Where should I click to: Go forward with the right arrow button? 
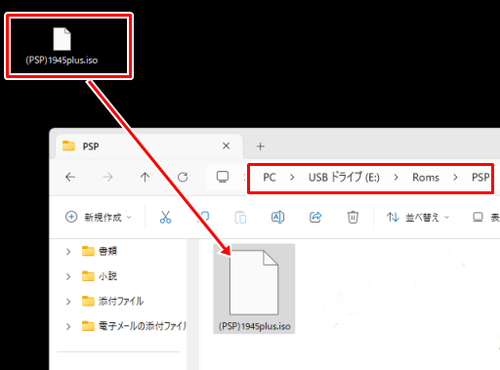[107, 177]
